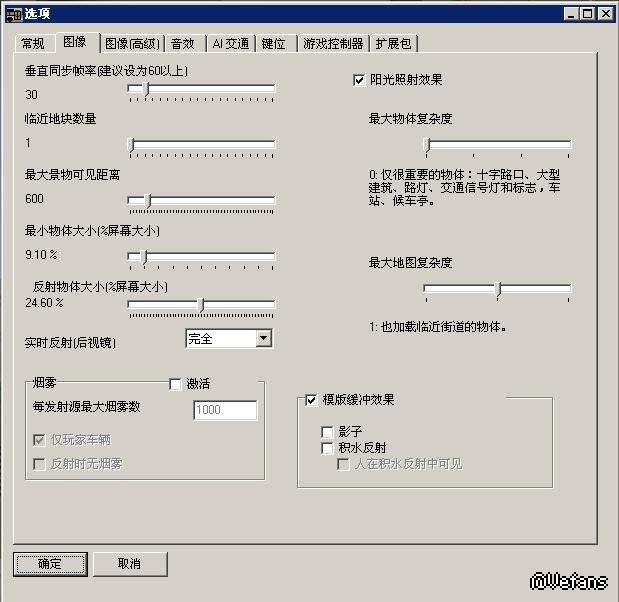Expand the 实时反射(后视镜) dropdown arrow
Viewport: 619px width, 602px height.
263,338
